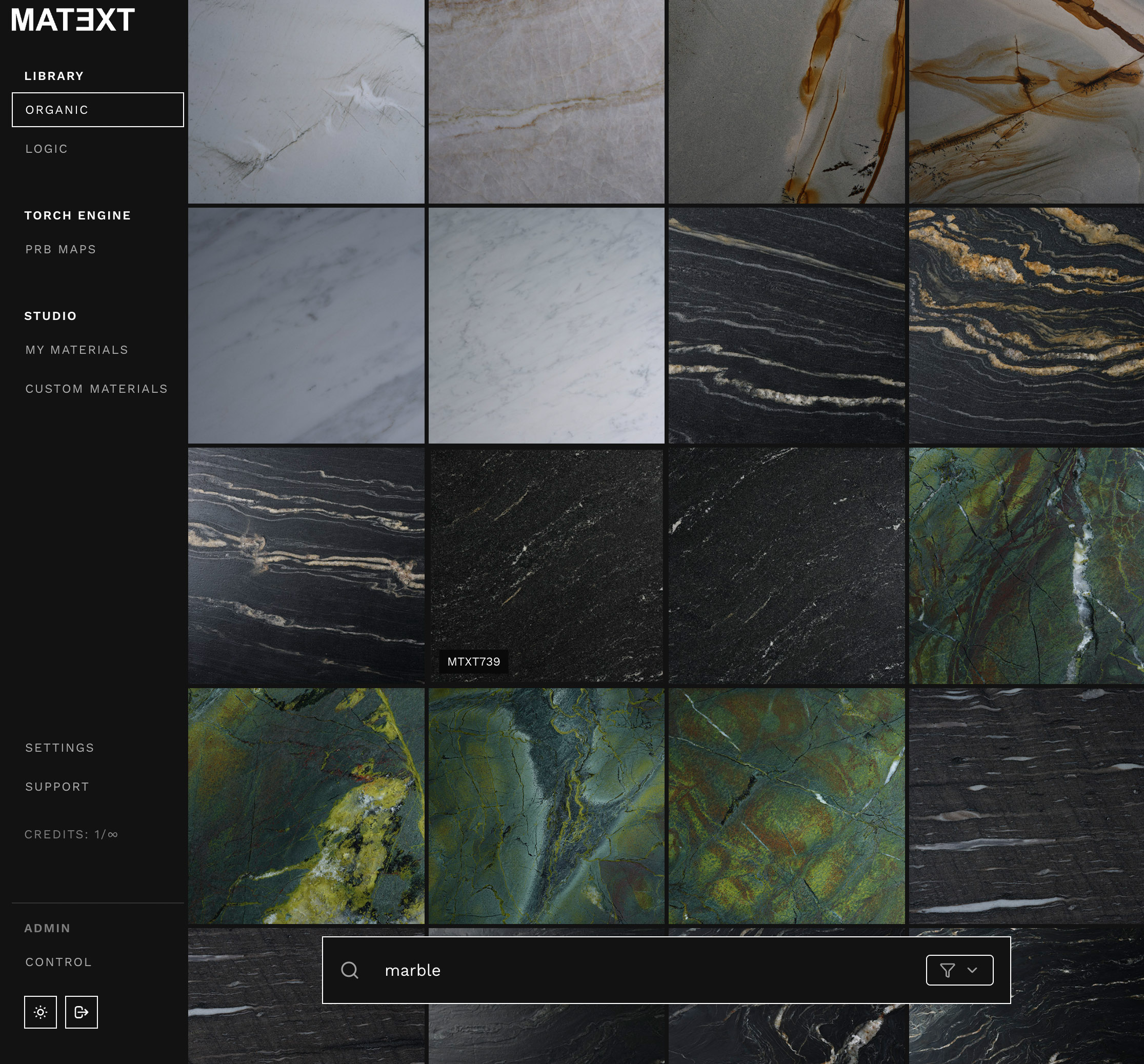Click the logout icon button
The image size is (1144, 1064).
(x=81, y=1012)
